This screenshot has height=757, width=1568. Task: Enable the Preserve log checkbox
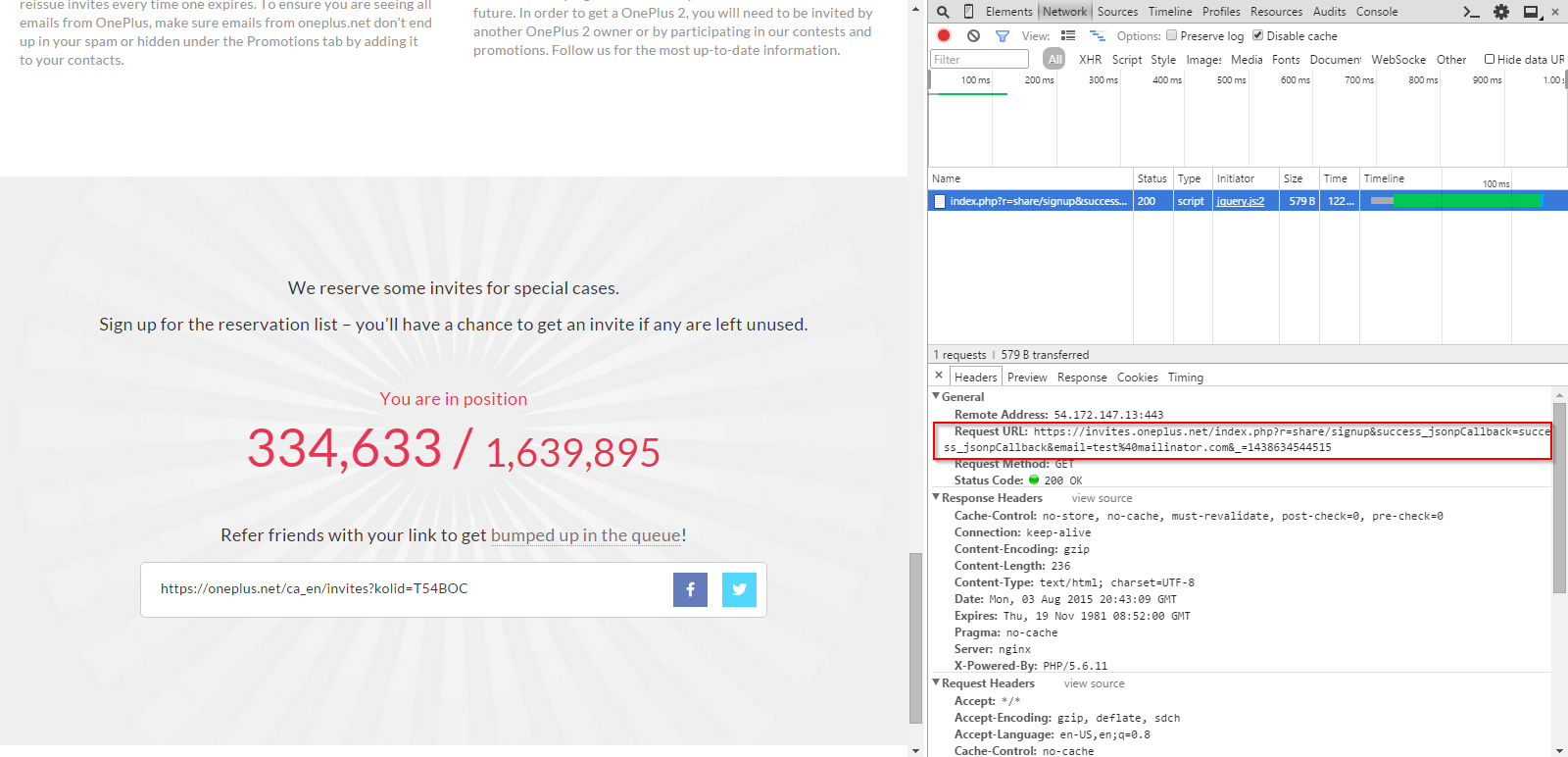point(1171,35)
